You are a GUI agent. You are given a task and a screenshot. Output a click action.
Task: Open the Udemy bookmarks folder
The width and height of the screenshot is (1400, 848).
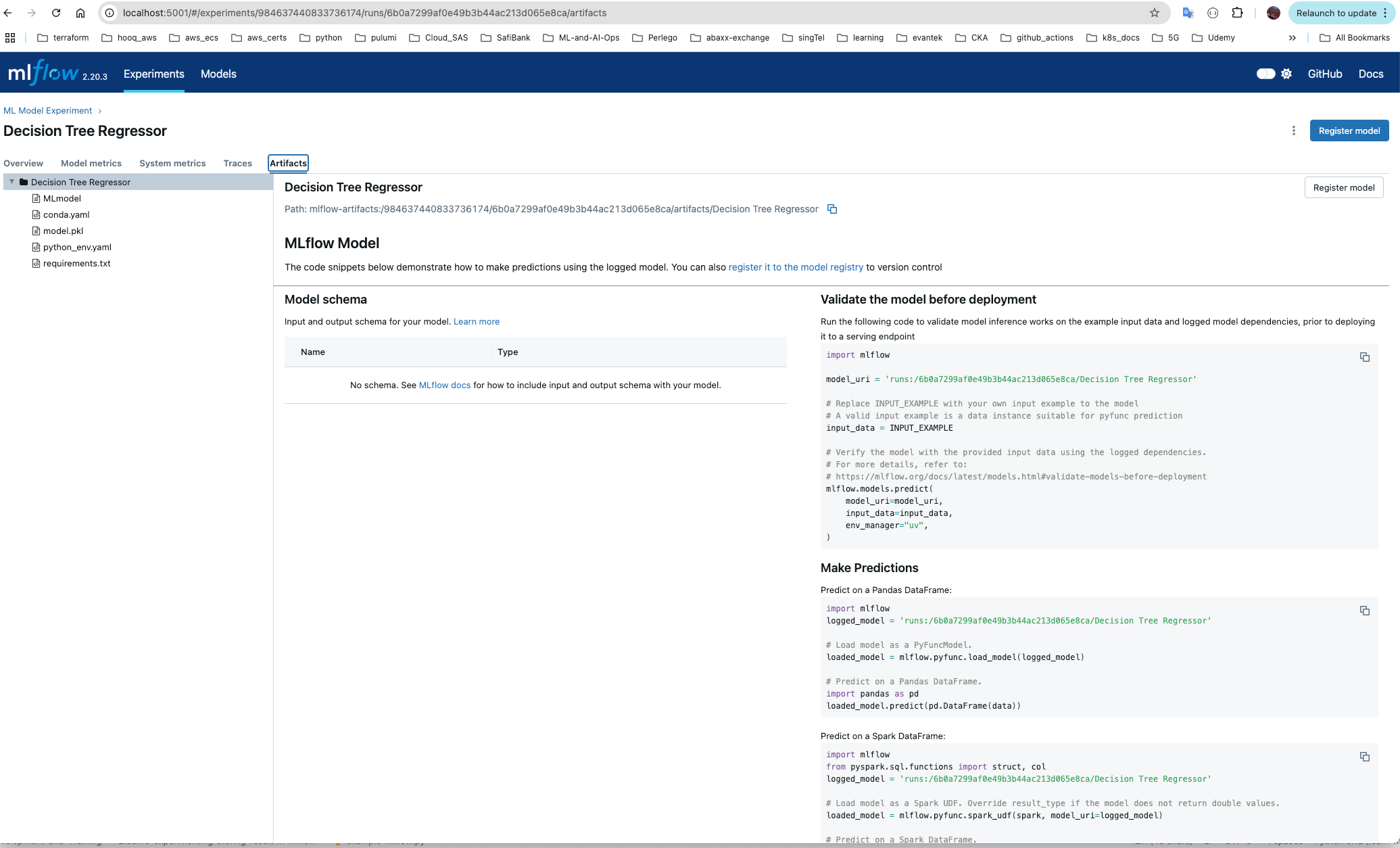(x=1213, y=38)
